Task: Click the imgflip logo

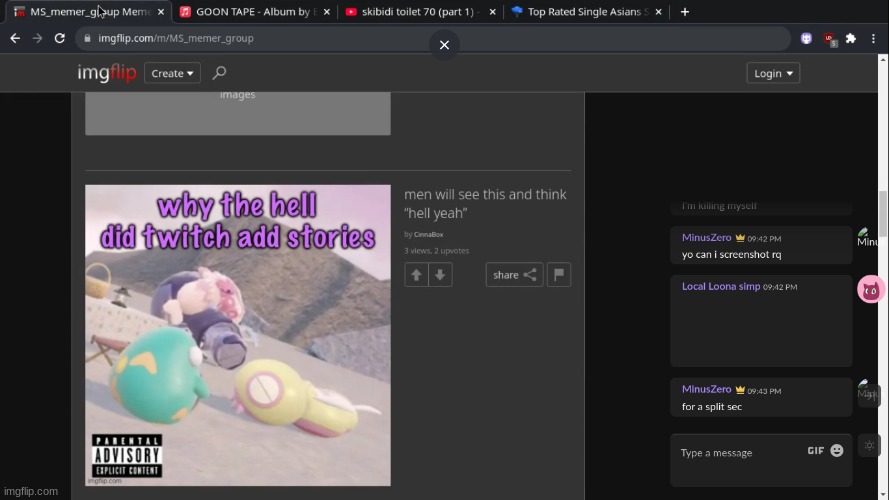Action: coord(107,73)
